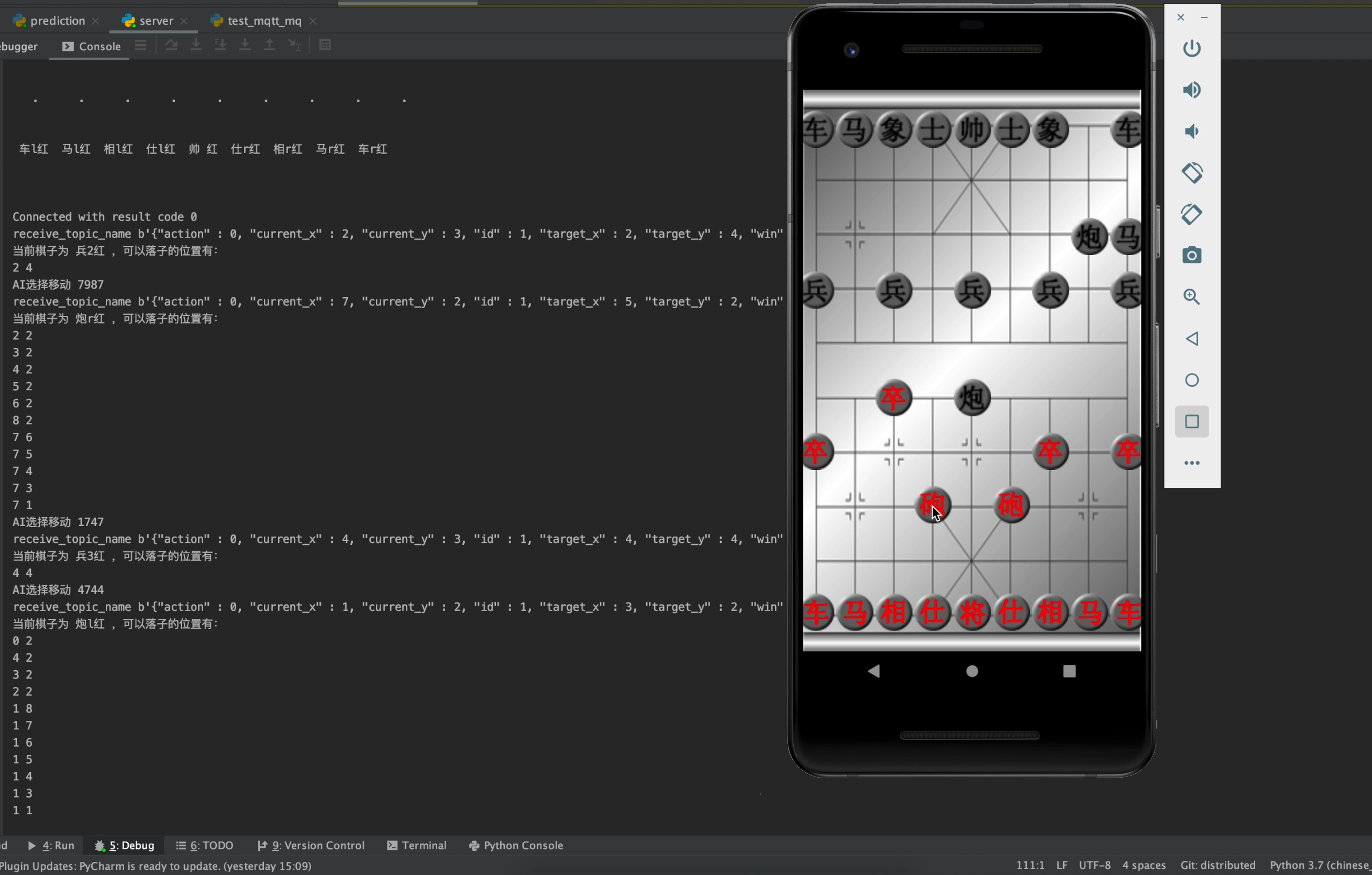The image size is (1372, 875).
Task: Open the Git: distributed branch selector
Action: [x=1218, y=865]
